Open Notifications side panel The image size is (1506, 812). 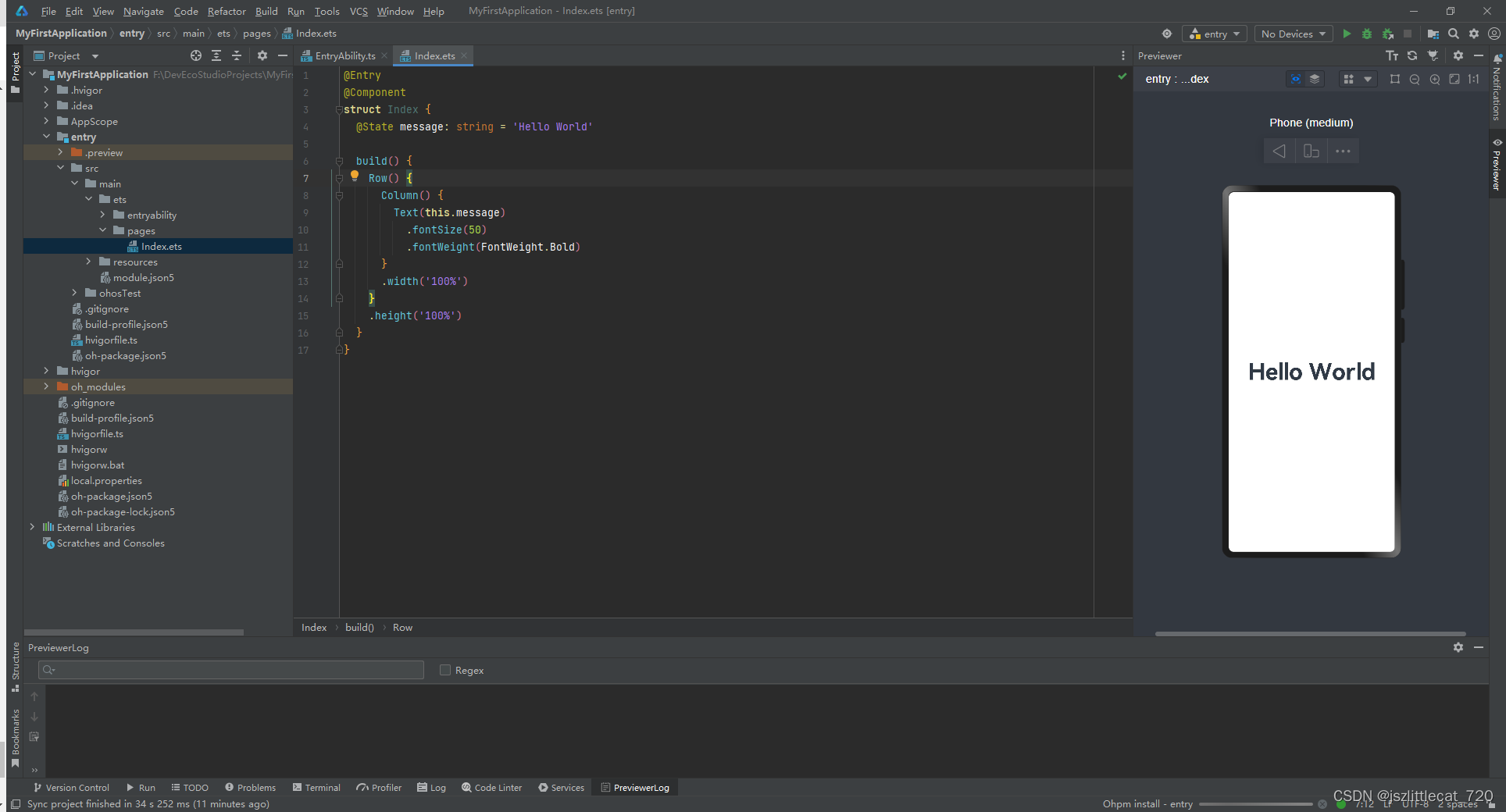coord(1497,87)
